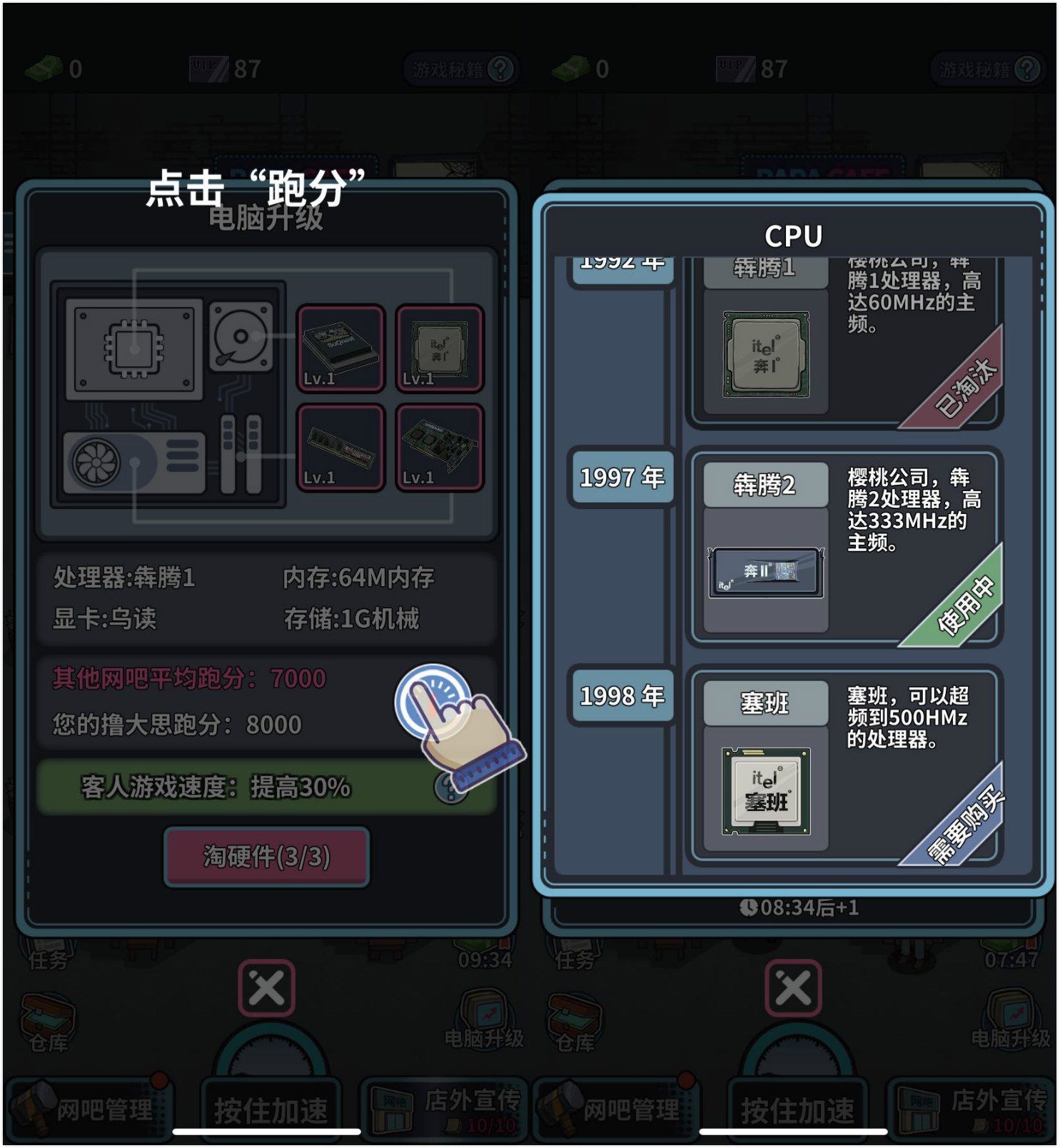Open the RAM memory stick slot
Image resolution: width=1060 pixels, height=1148 pixels.
coord(340,448)
